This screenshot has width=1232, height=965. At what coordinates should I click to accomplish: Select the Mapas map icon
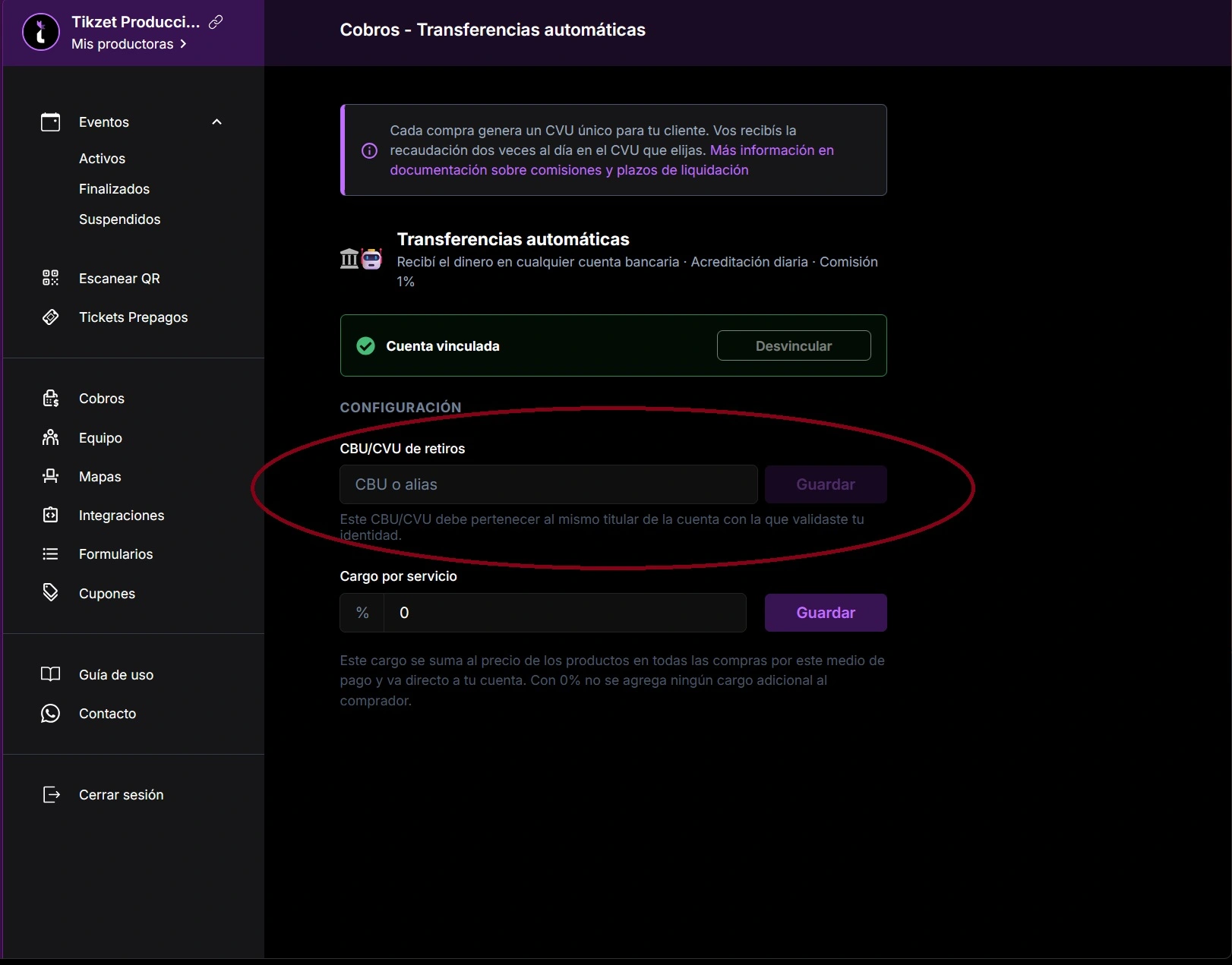click(x=50, y=476)
